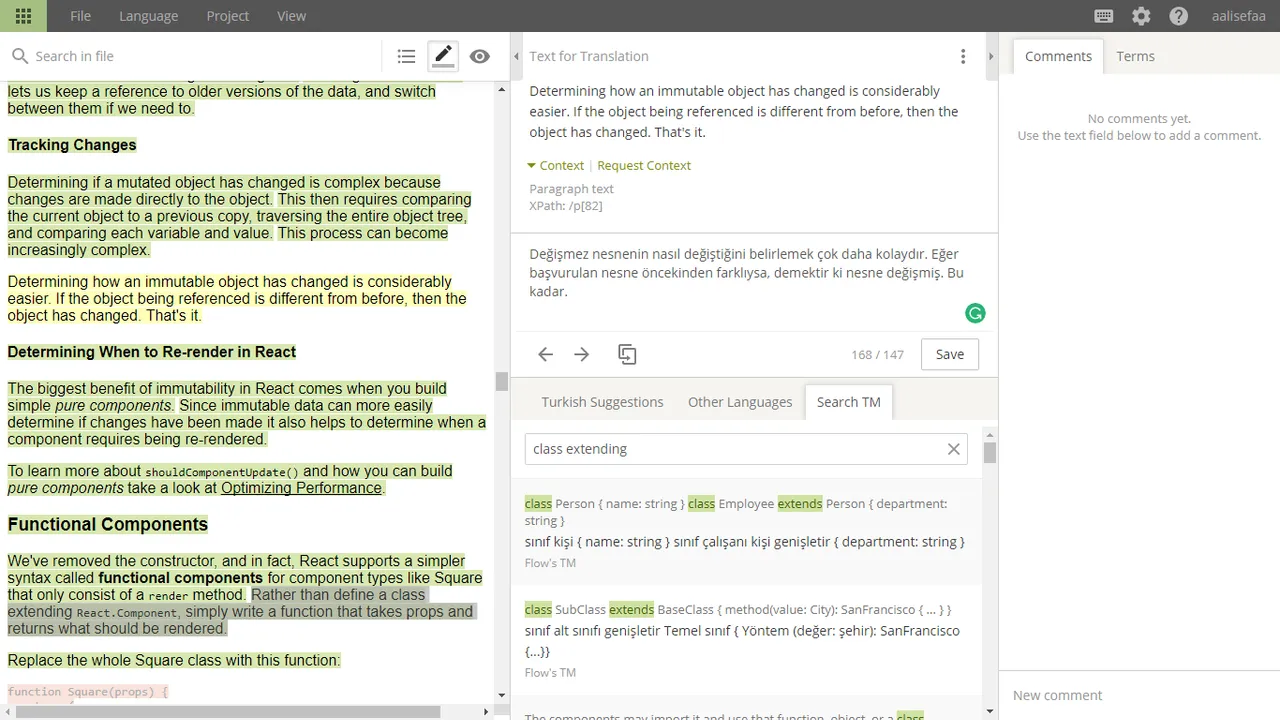This screenshot has height=720, width=1280.
Task: Switch to the string list view icon
Action: 406,56
